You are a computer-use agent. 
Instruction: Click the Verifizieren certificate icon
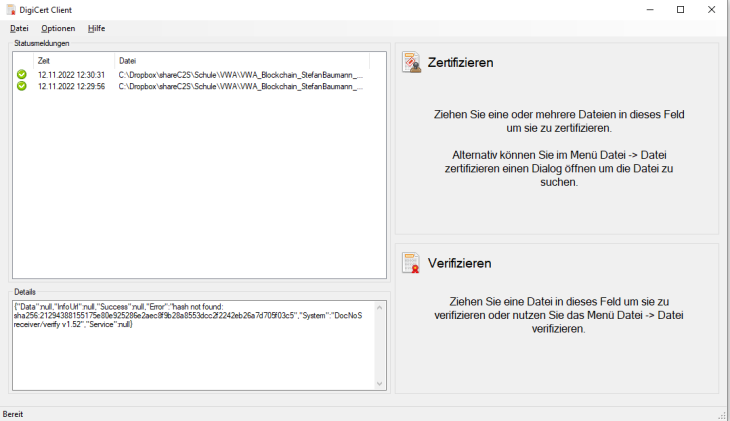pos(411,263)
